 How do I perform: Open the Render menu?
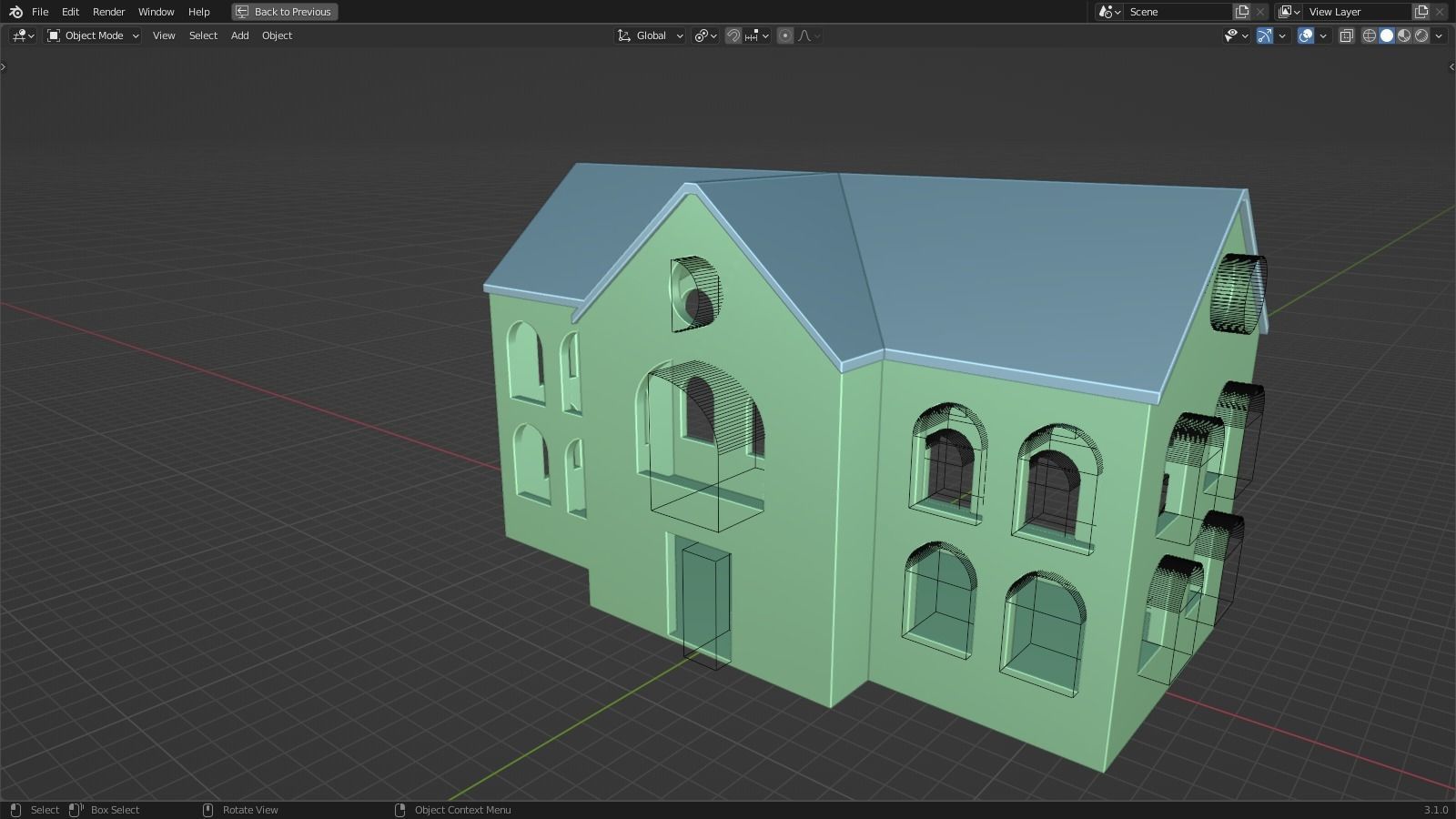coord(108,12)
